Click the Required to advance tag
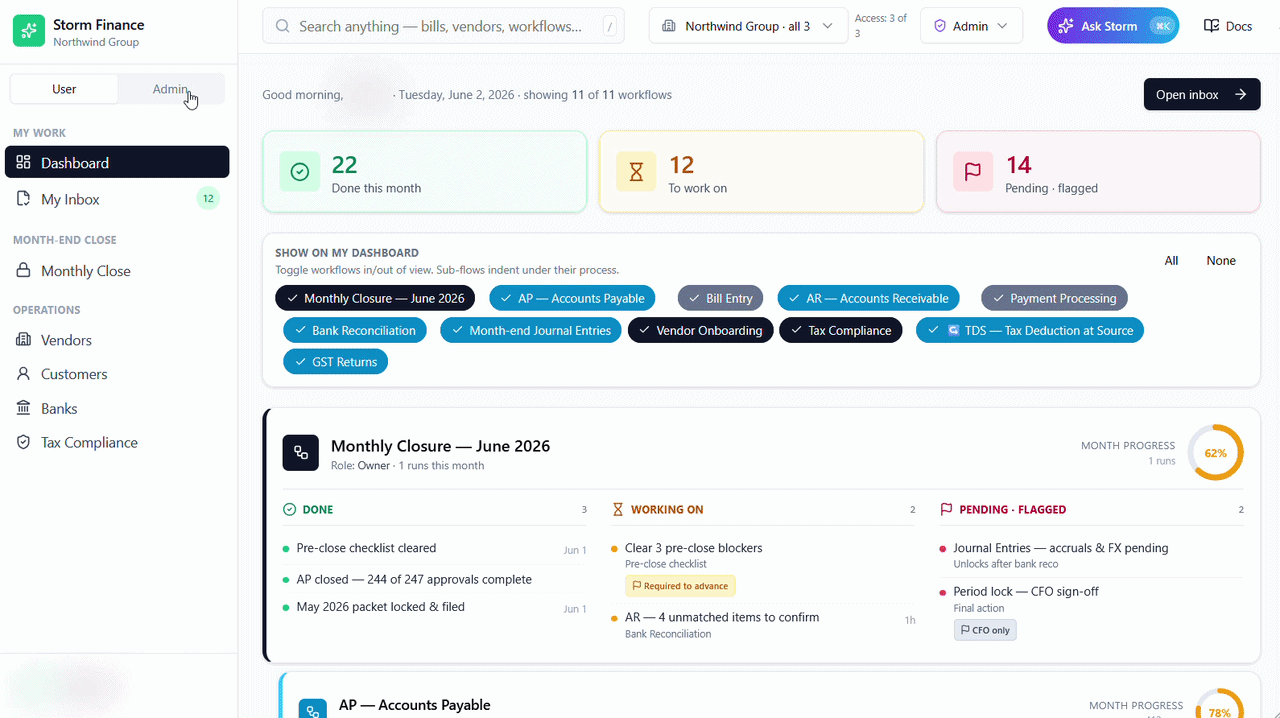This screenshot has height=718, width=1280. click(x=680, y=586)
